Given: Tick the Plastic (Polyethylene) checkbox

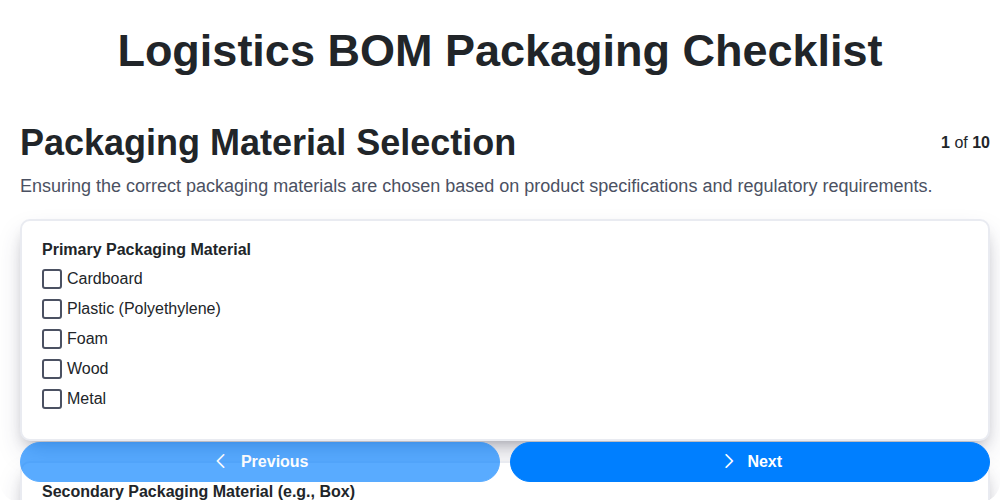Looking at the screenshot, I should click(x=52, y=309).
